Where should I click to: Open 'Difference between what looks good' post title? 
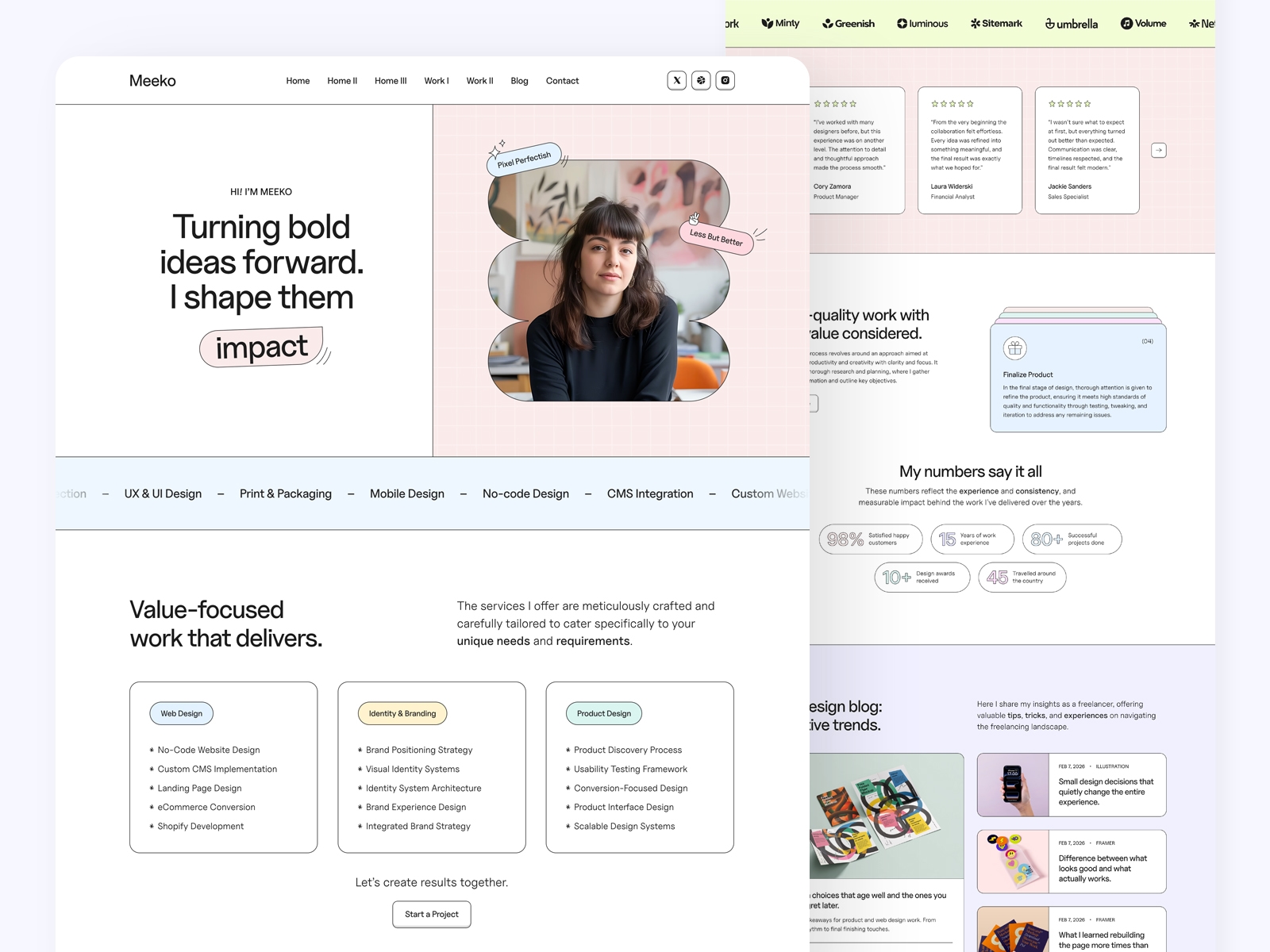point(1103,869)
